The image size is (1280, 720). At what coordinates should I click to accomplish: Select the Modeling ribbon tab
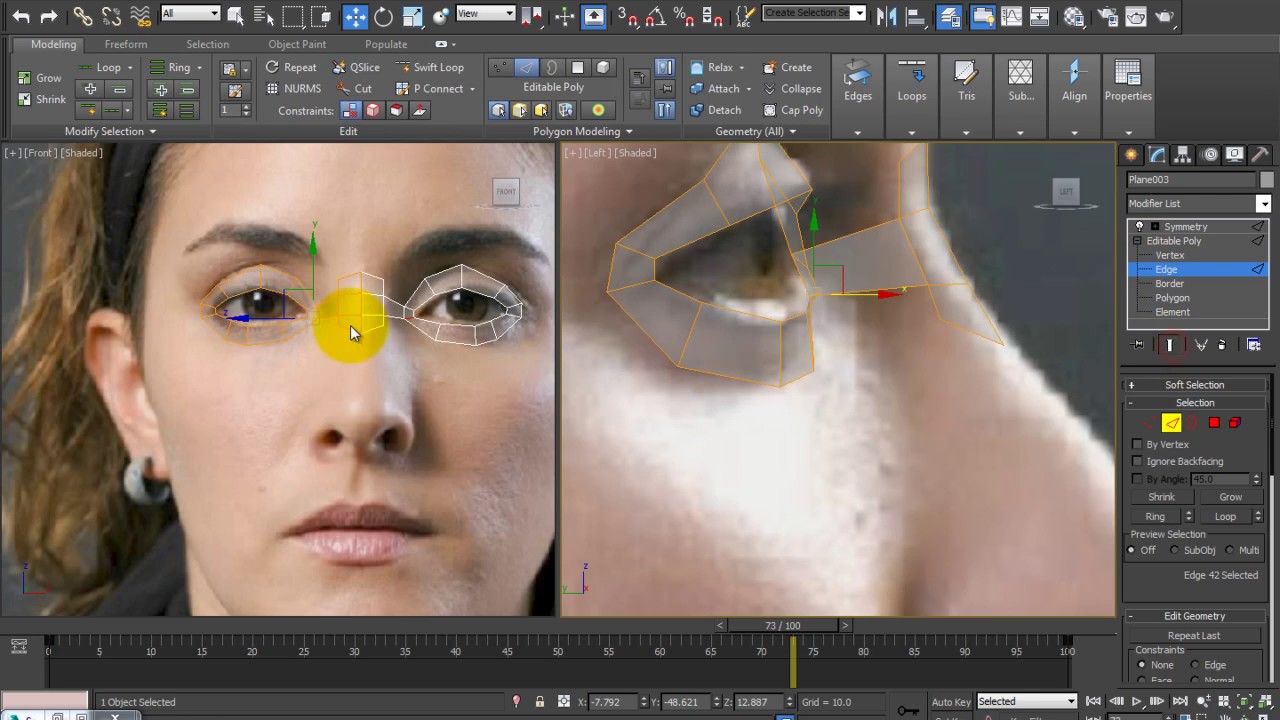click(53, 44)
